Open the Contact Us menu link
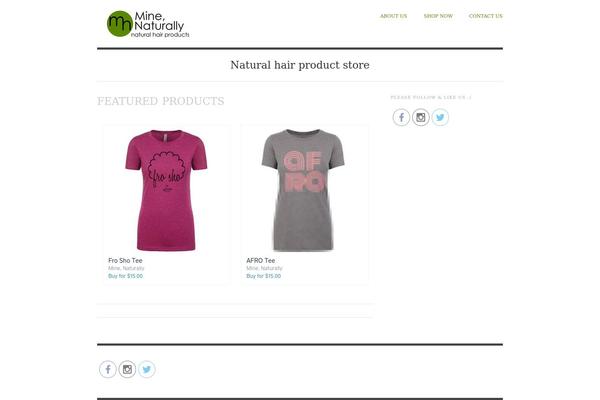The image size is (600, 400). (486, 16)
